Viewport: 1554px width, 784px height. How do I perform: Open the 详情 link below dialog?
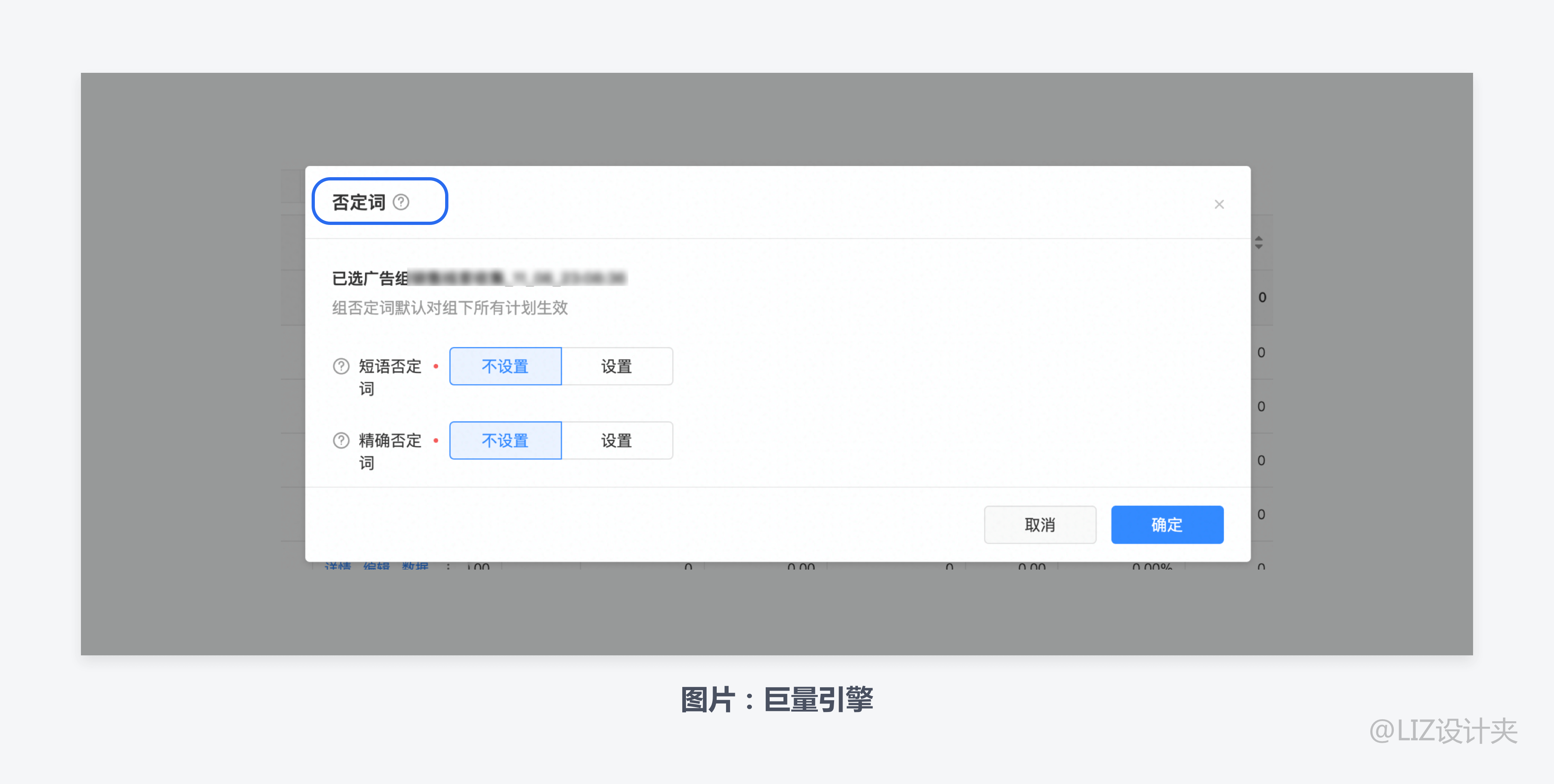click(338, 566)
